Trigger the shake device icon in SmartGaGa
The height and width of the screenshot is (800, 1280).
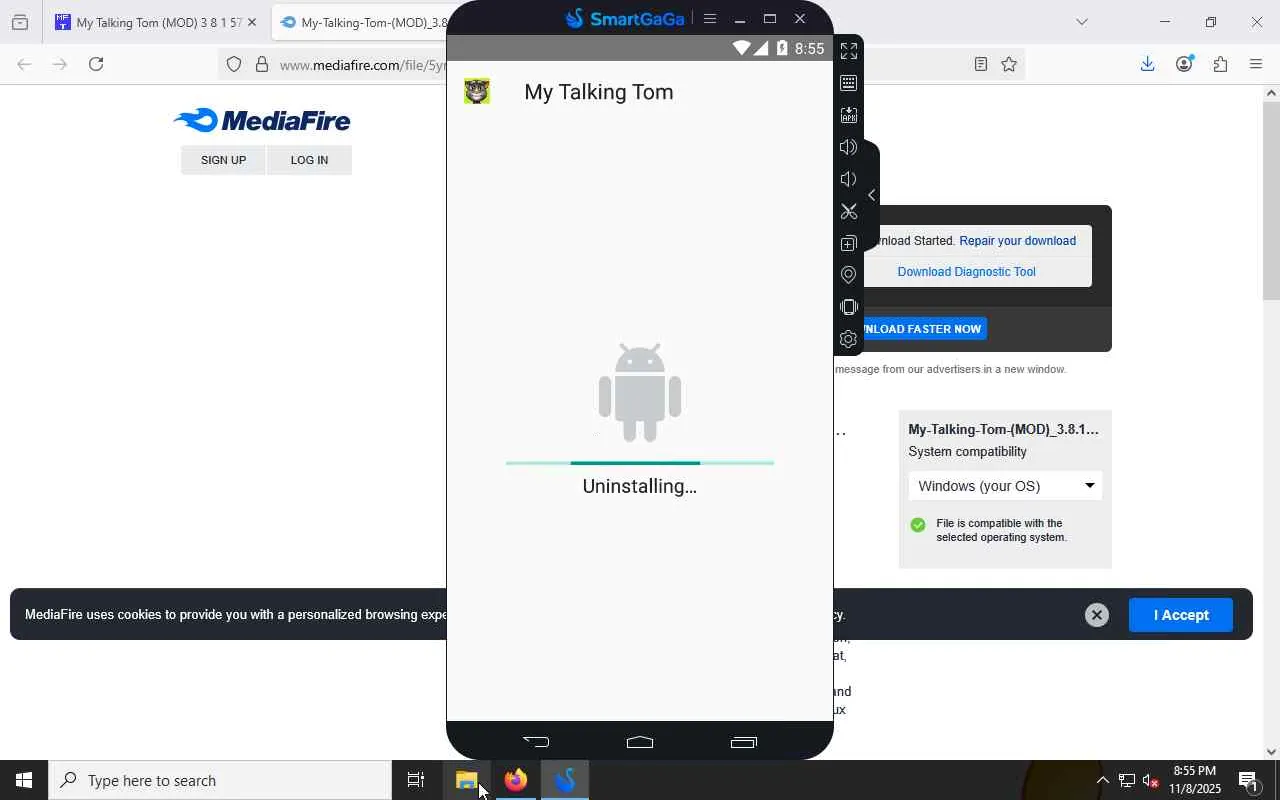click(849, 307)
